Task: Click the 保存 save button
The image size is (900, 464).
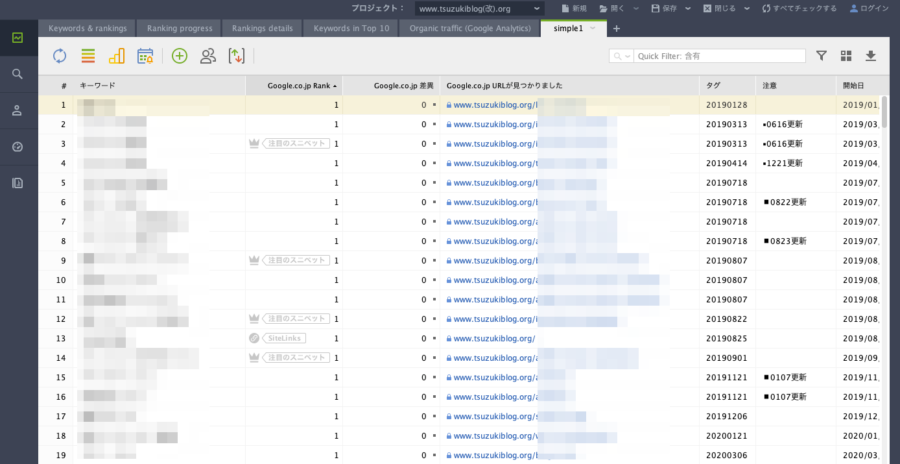Action: pyautogui.click(x=664, y=9)
